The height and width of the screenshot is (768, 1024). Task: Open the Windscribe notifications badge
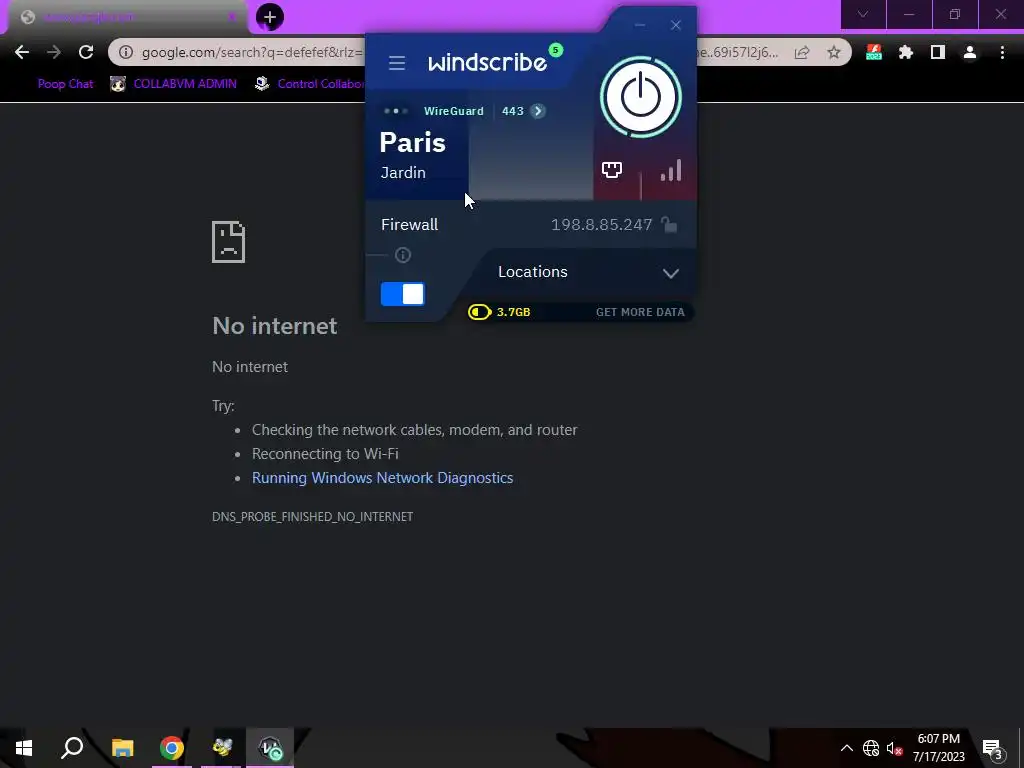pyautogui.click(x=556, y=50)
